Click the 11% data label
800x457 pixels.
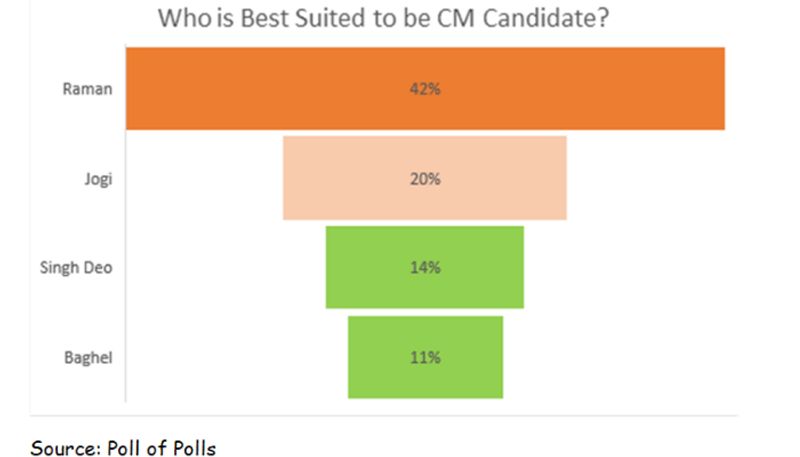coord(425,357)
